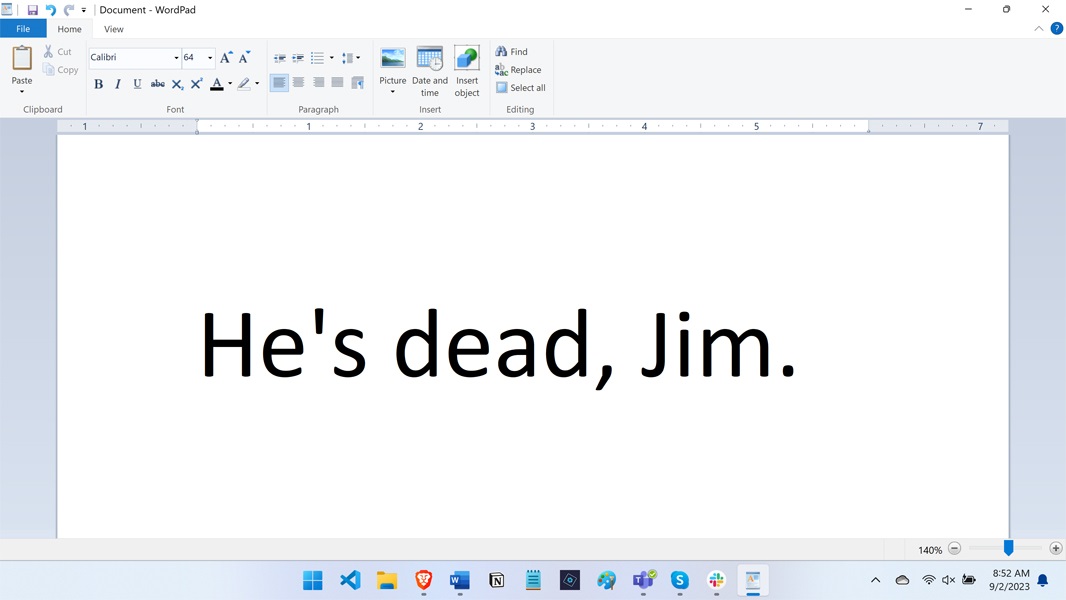The image size is (1066, 600).
Task: Enable italic formatting
Action: point(117,84)
